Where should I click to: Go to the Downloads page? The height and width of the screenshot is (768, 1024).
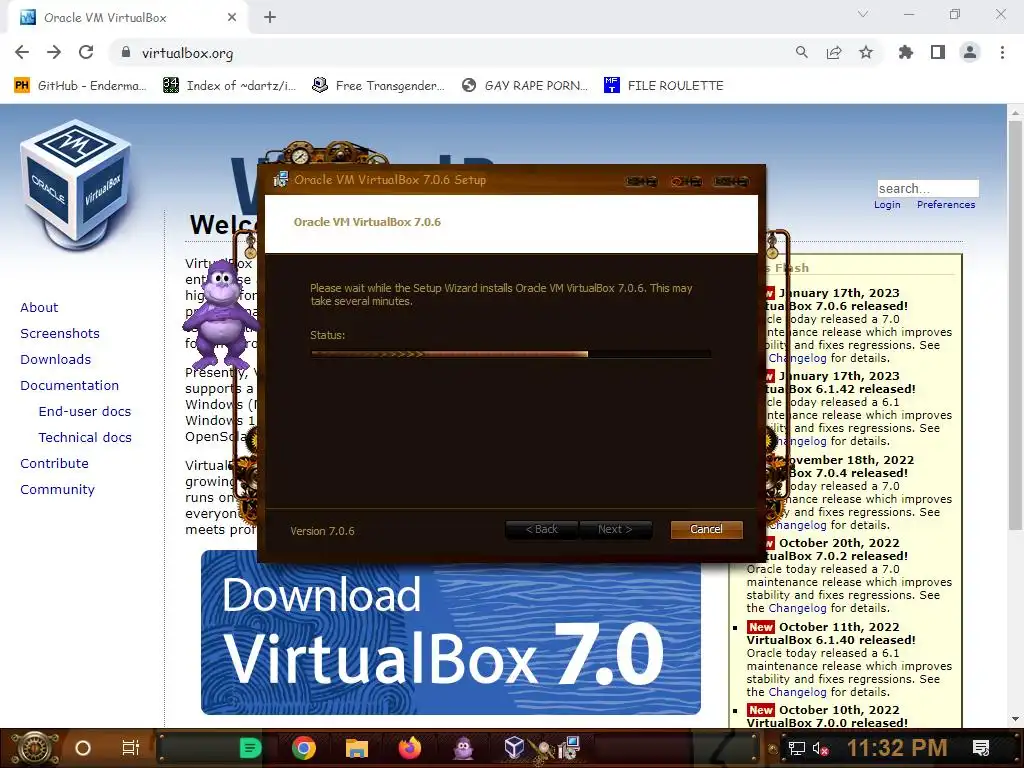(56, 360)
